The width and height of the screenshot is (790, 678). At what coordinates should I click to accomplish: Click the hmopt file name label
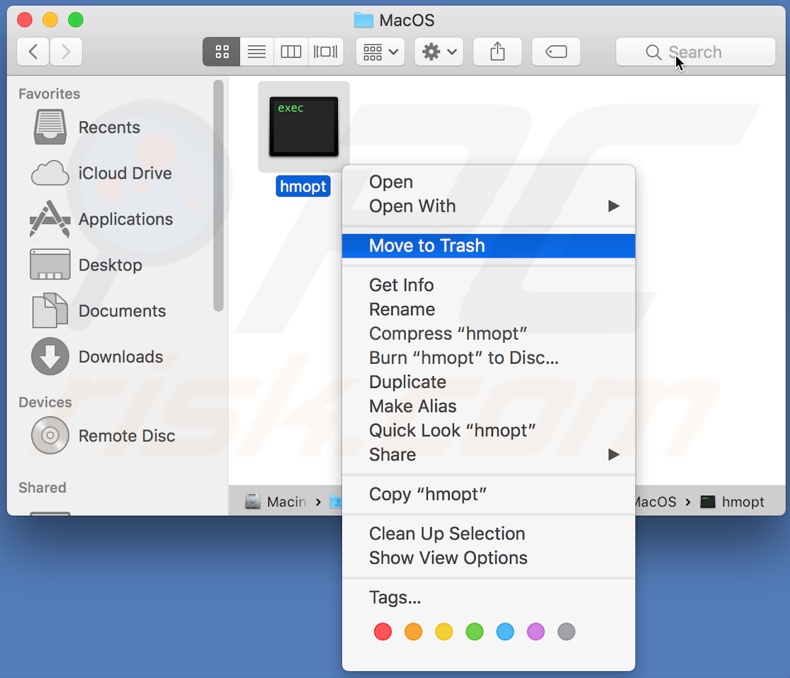pos(303,186)
